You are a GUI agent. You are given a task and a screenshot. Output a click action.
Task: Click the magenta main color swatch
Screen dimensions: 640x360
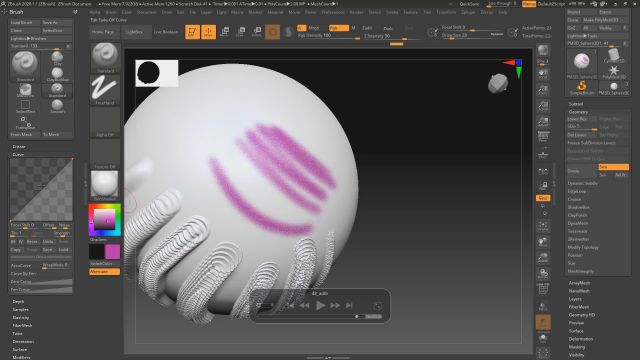pos(113,252)
